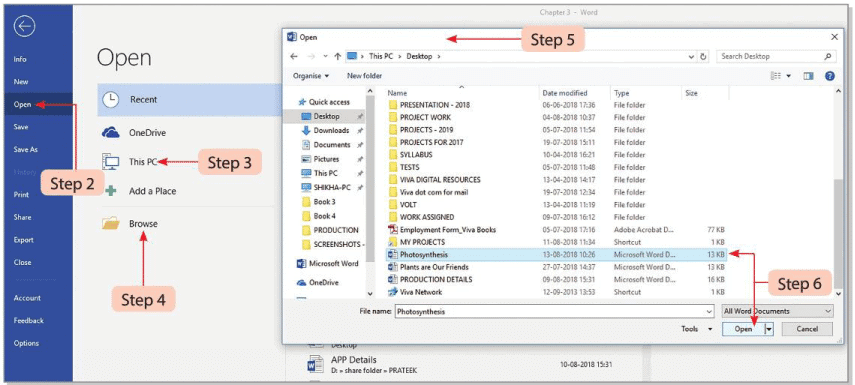The height and width of the screenshot is (385, 855).
Task: Select the This PC monitor icon in Open page
Action: click(x=111, y=162)
